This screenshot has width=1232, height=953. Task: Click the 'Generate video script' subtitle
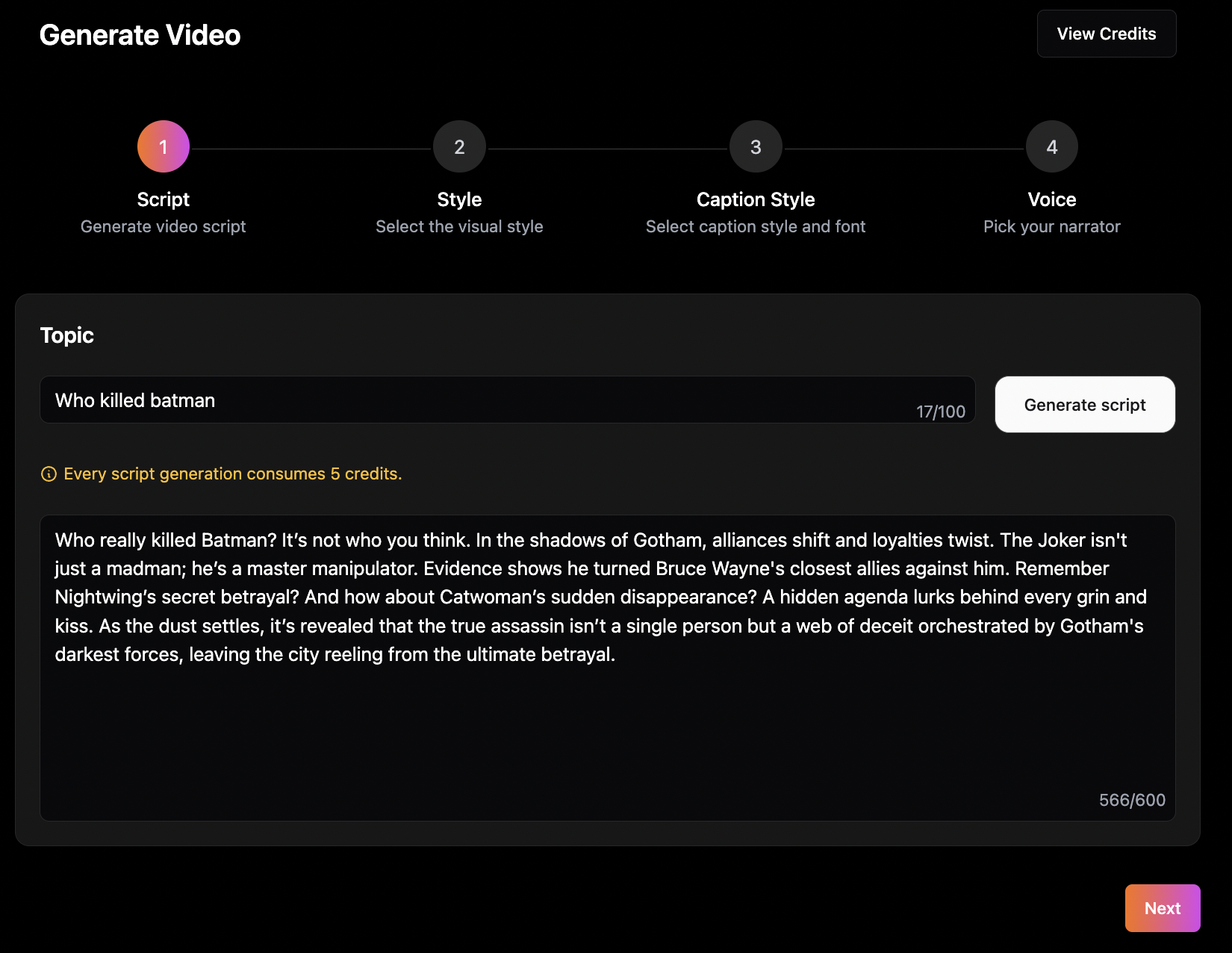[x=163, y=226]
